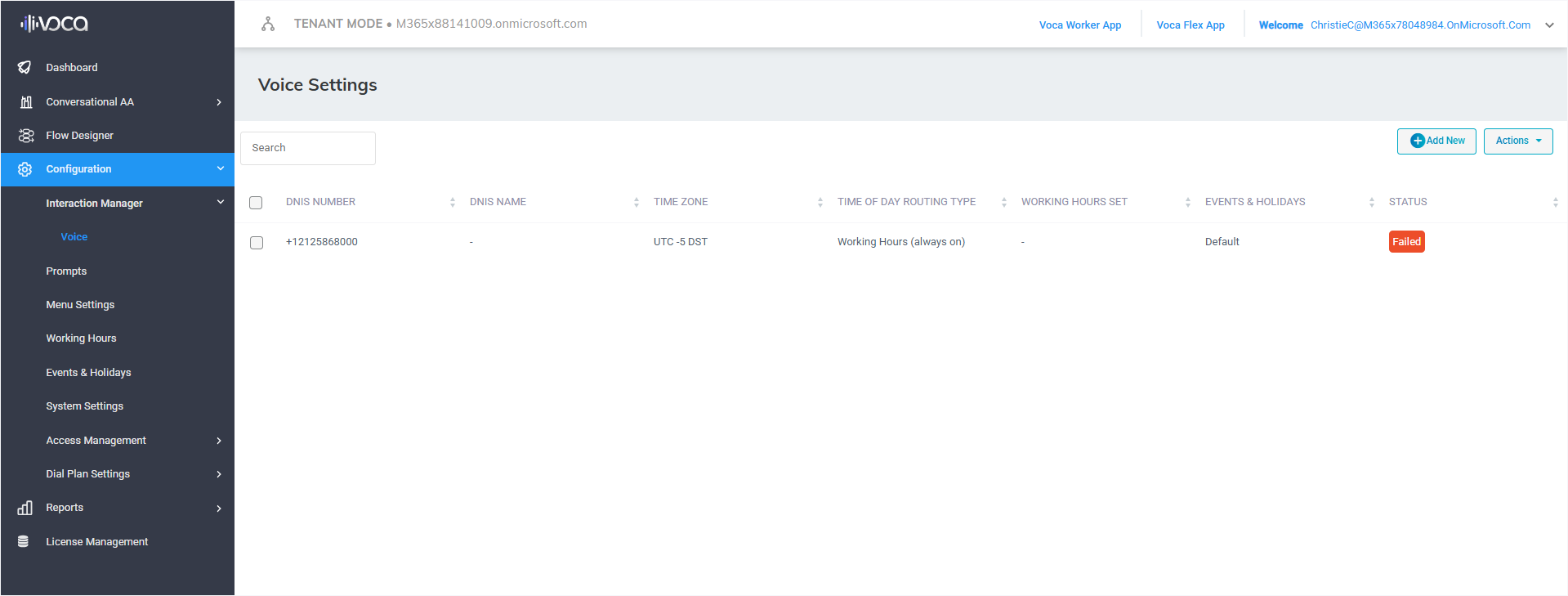
Task: Open the Actions dropdown
Action: click(1517, 141)
